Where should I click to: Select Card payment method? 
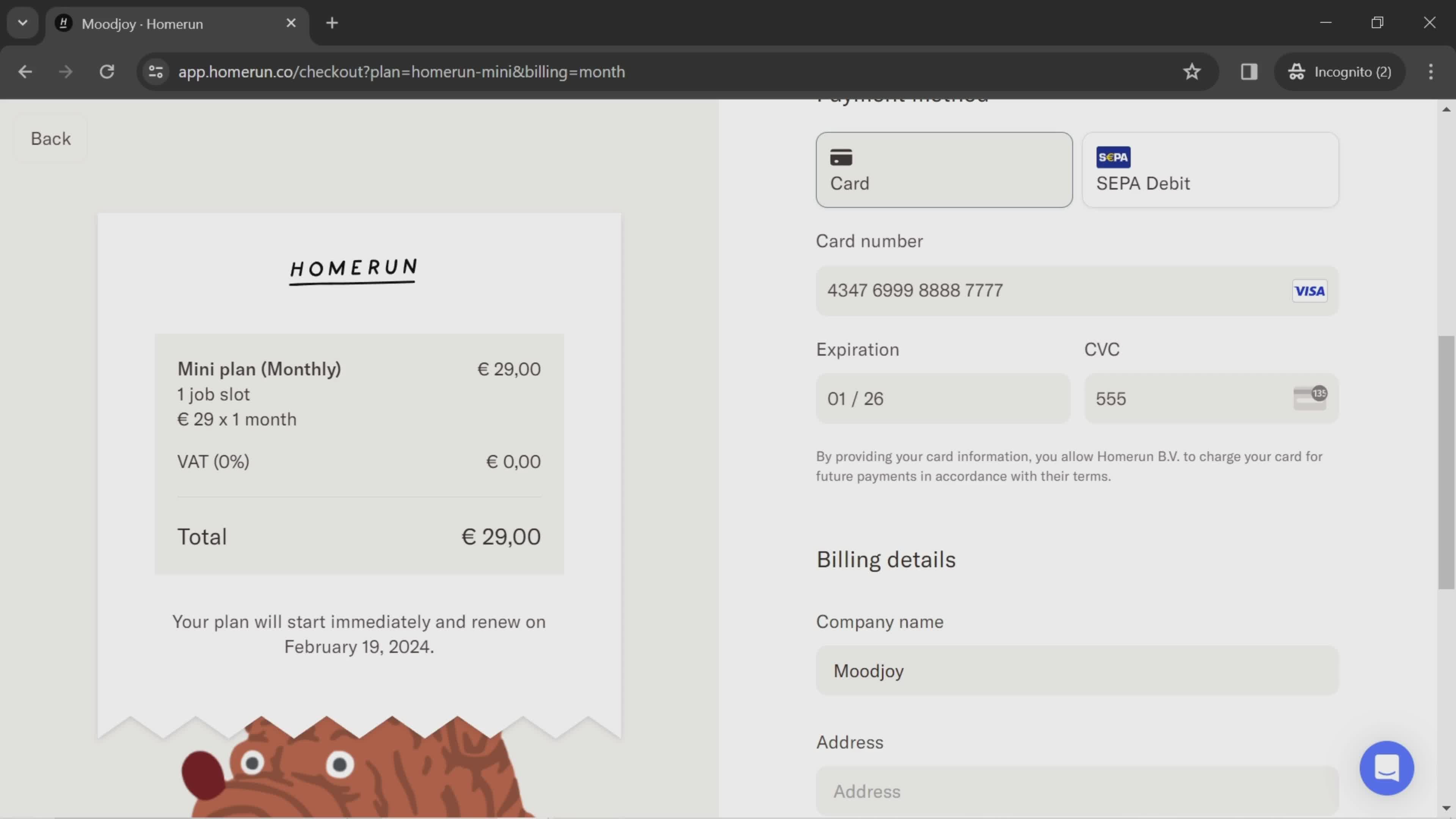pos(944,169)
